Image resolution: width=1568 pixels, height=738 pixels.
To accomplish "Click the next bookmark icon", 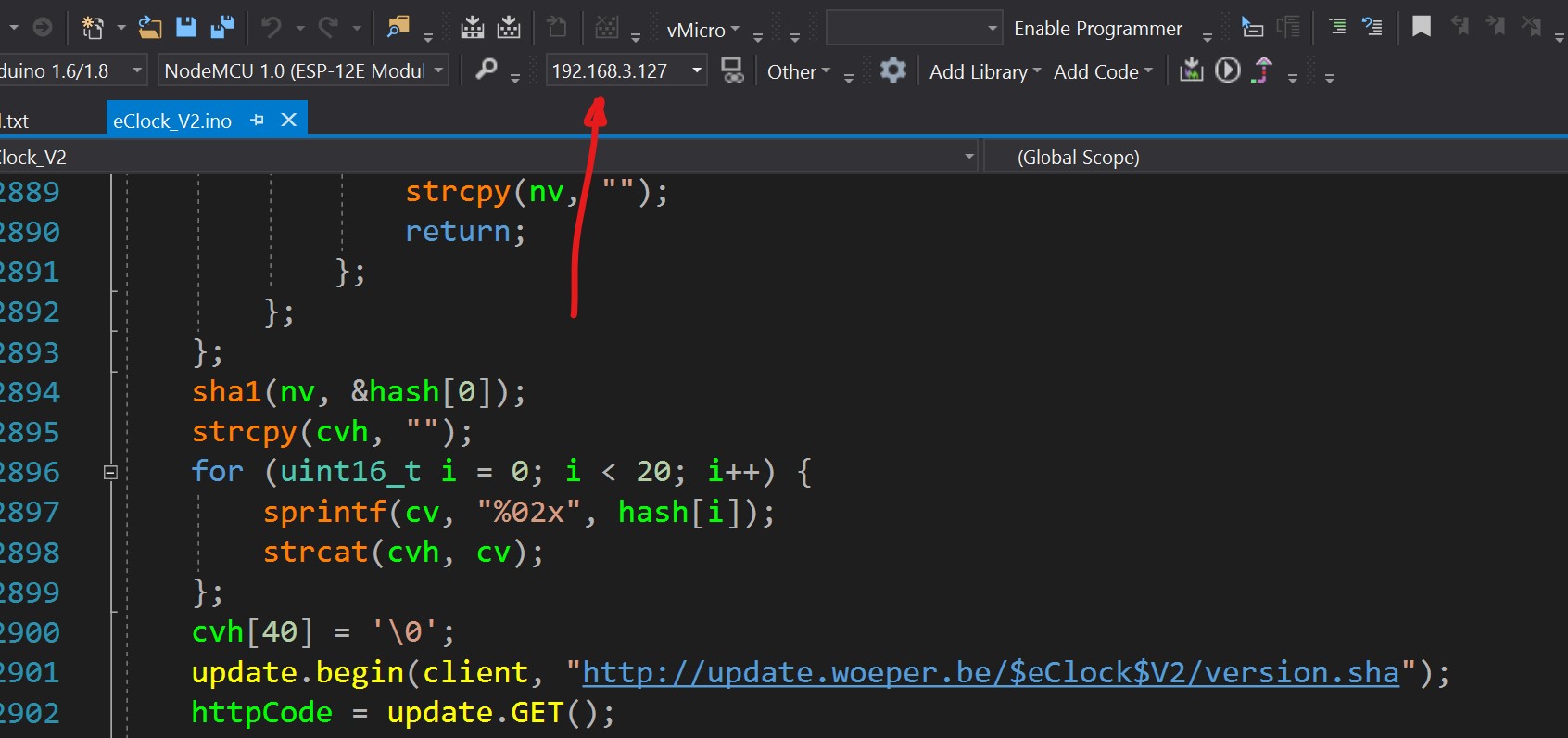I will tap(1495, 27).
